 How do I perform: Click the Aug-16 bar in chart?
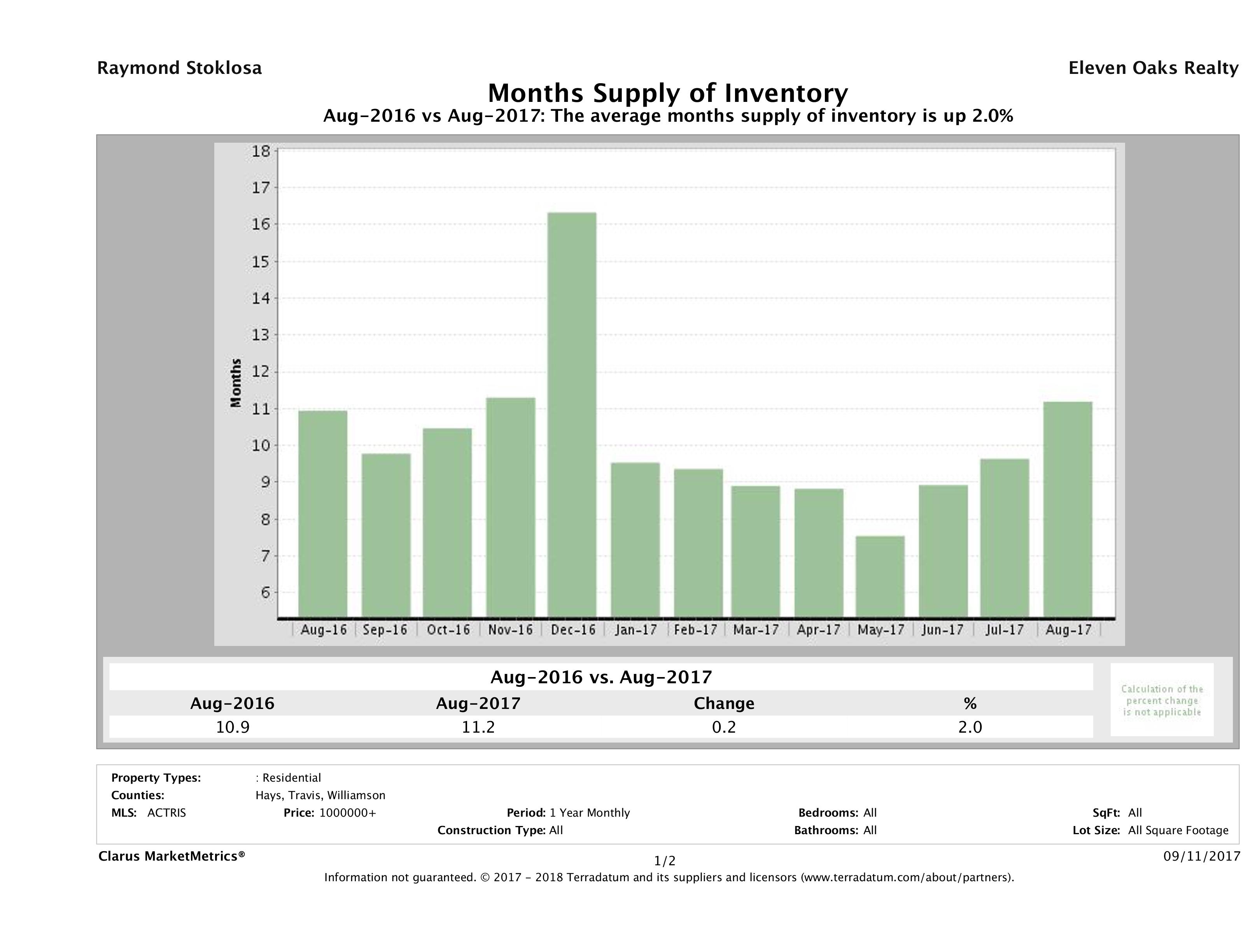point(322,513)
